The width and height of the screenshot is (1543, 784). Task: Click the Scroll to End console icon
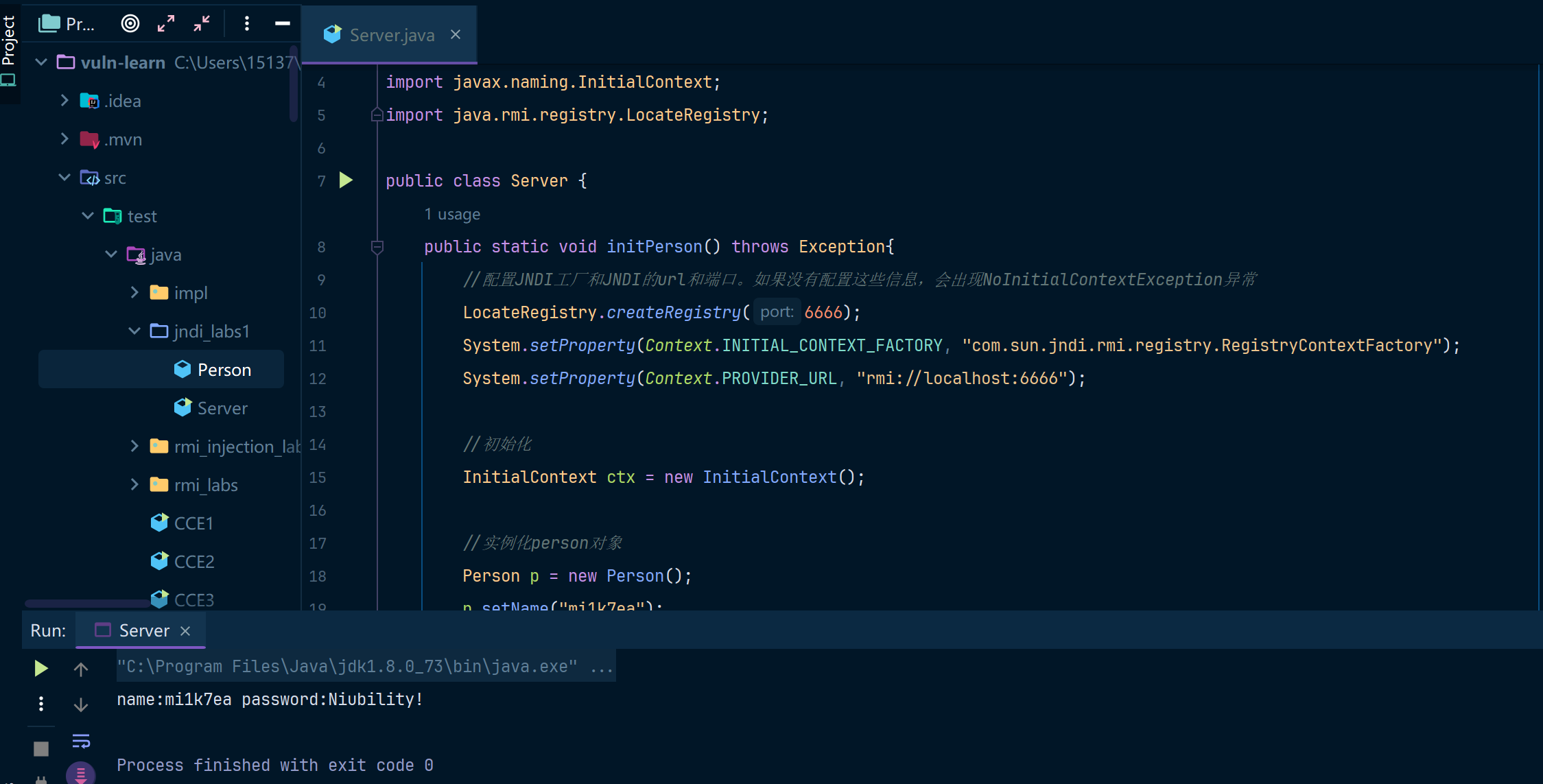click(x=81, y=774)
